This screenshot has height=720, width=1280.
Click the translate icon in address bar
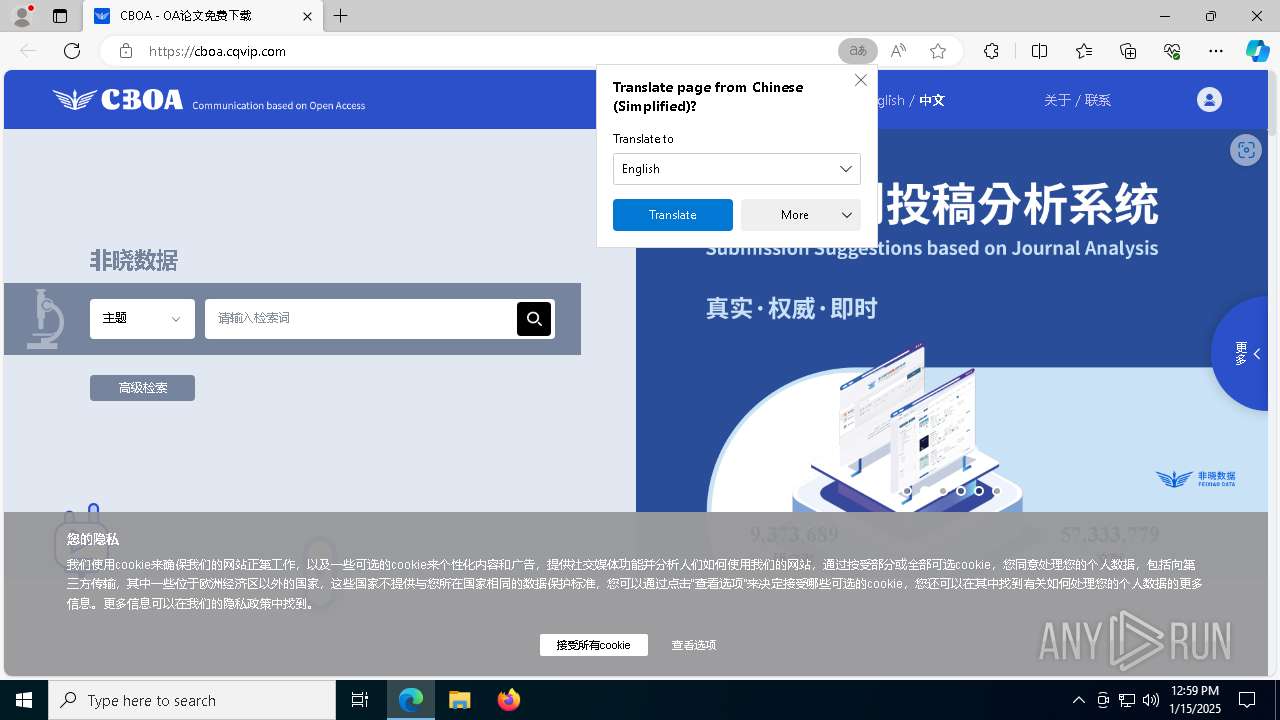(858, 51)
